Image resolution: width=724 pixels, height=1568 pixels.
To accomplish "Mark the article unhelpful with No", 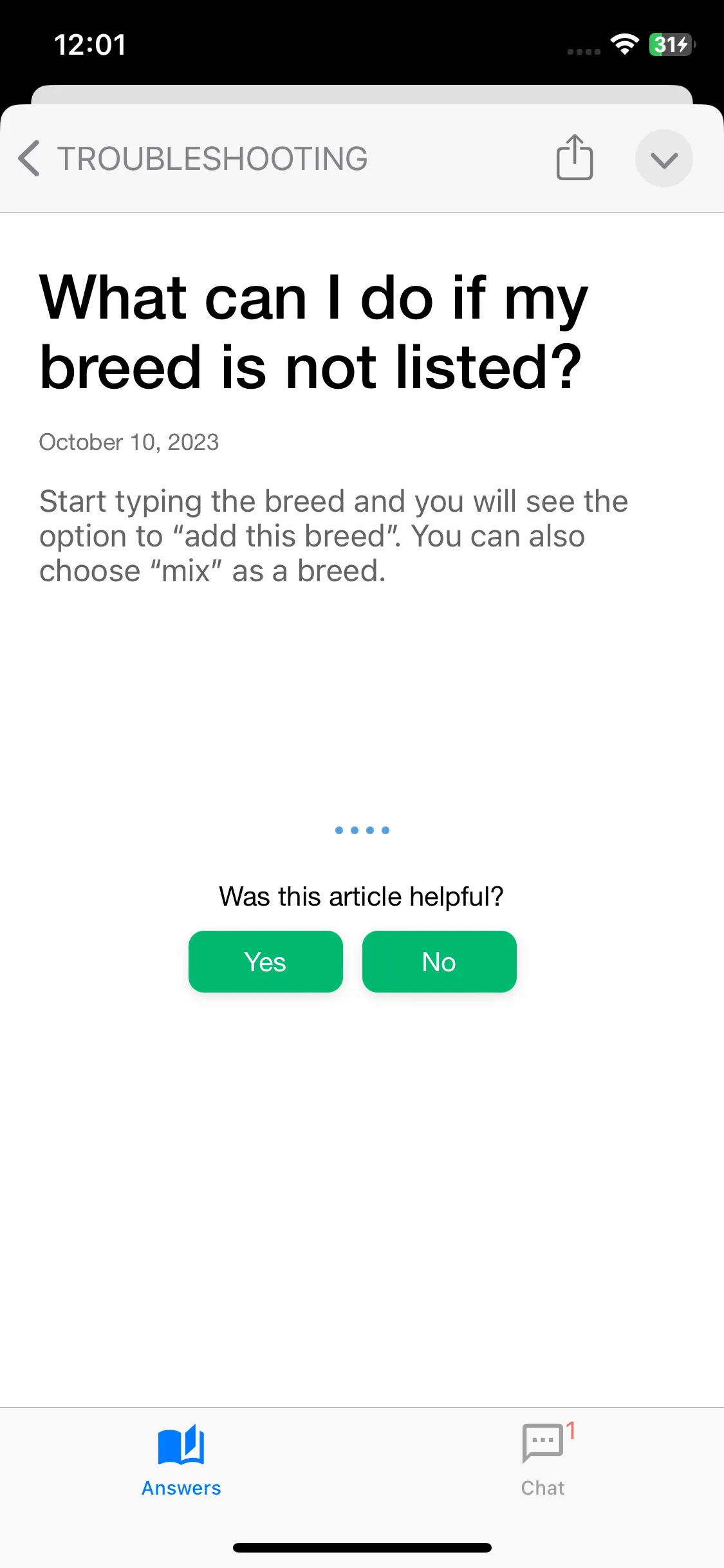I will (440, 962).
